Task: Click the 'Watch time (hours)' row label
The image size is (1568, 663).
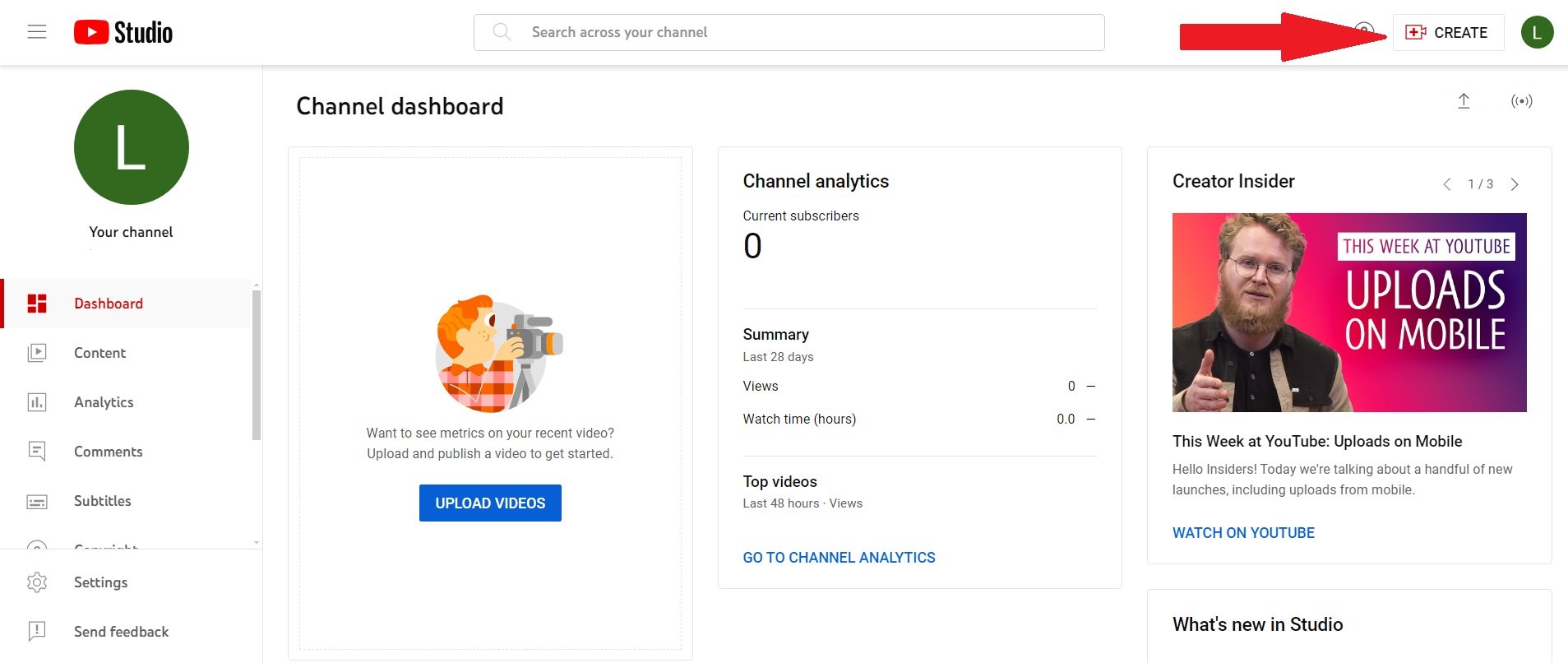Action: click(799, 419)
